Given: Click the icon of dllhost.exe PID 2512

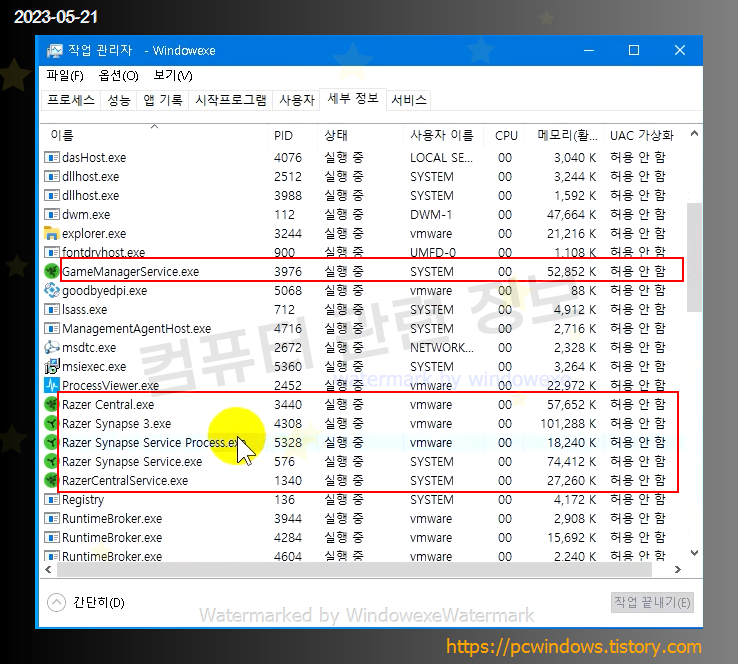Looking at the screenshot, I should point(51,176).
